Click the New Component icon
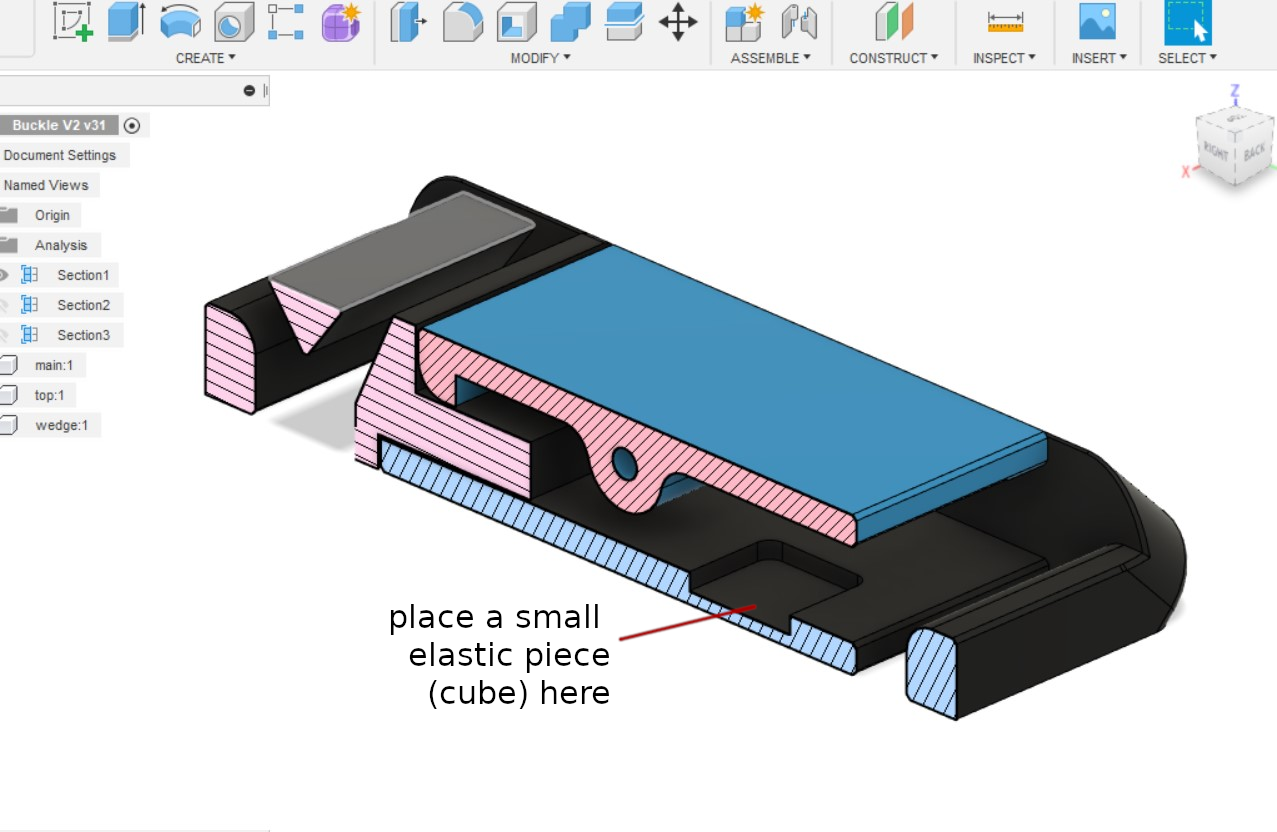This screenshot has height=832, width=1277. click(x=744, y=22)
